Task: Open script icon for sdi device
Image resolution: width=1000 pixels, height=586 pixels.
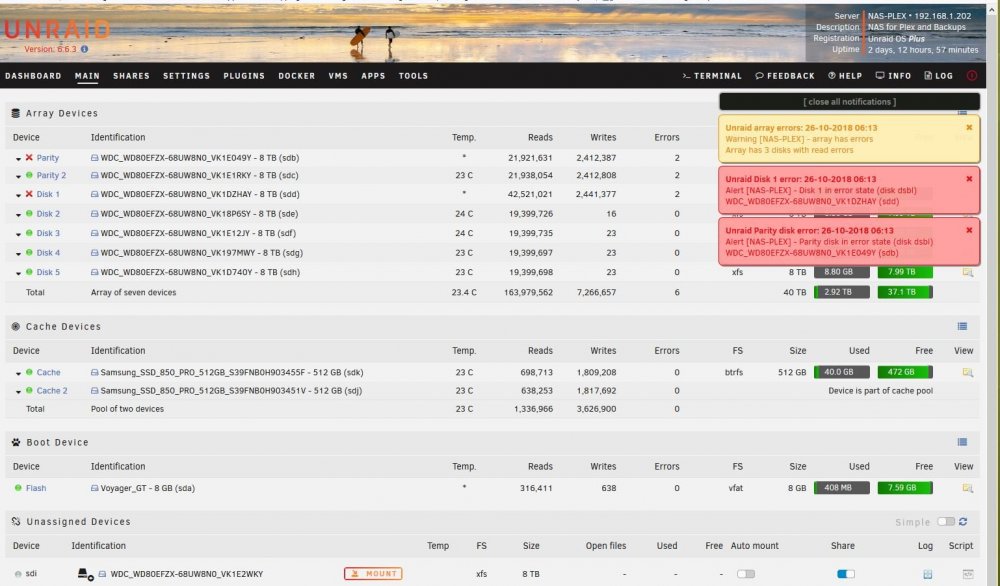Action: (x=967, y=574)
